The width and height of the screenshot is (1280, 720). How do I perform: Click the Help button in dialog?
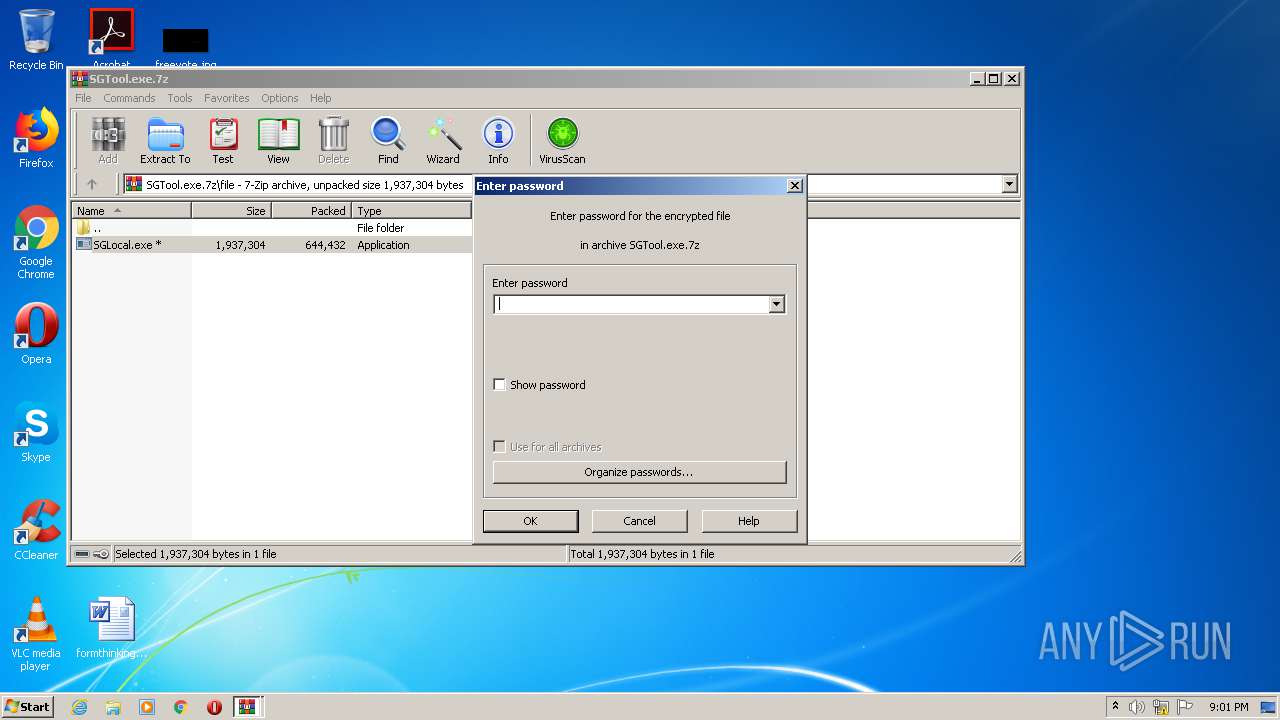(749, 521)
